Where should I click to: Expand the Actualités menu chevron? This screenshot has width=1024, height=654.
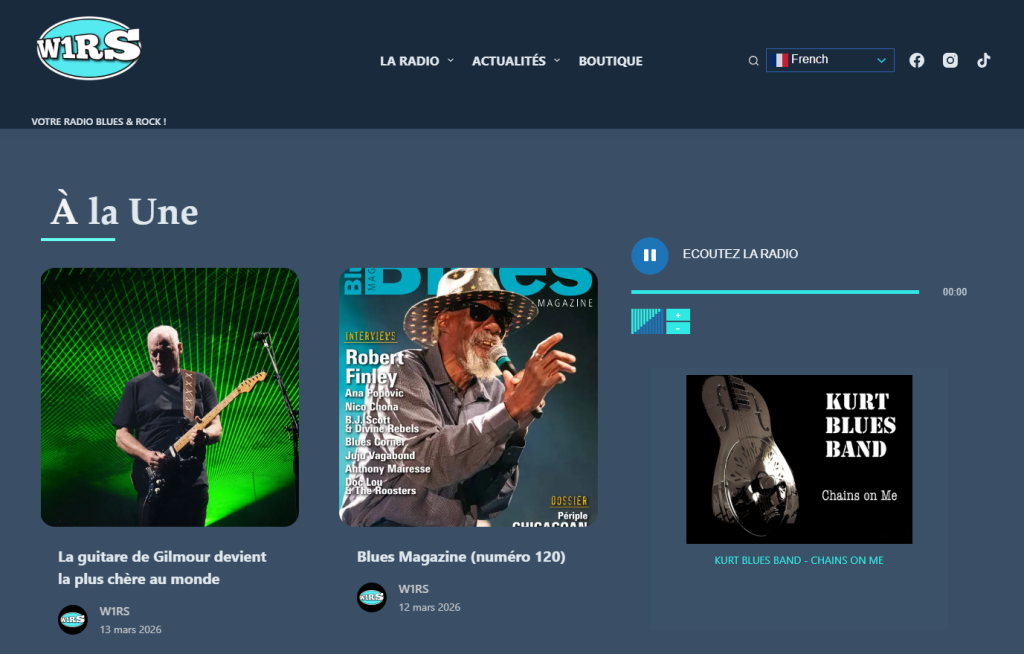(557, 60)
